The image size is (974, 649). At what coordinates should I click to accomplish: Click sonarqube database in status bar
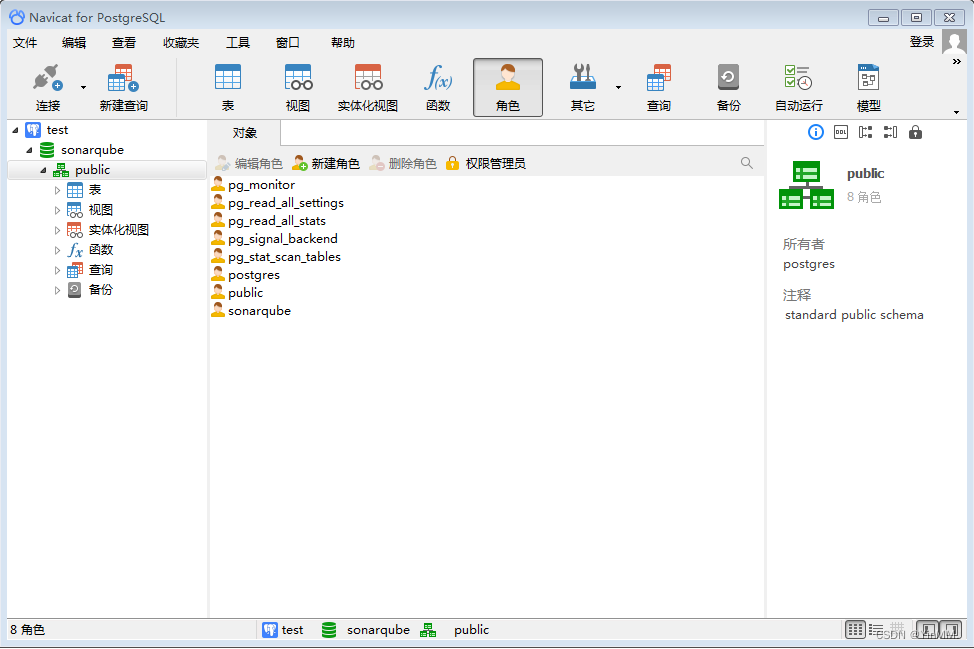click(366, 630)
